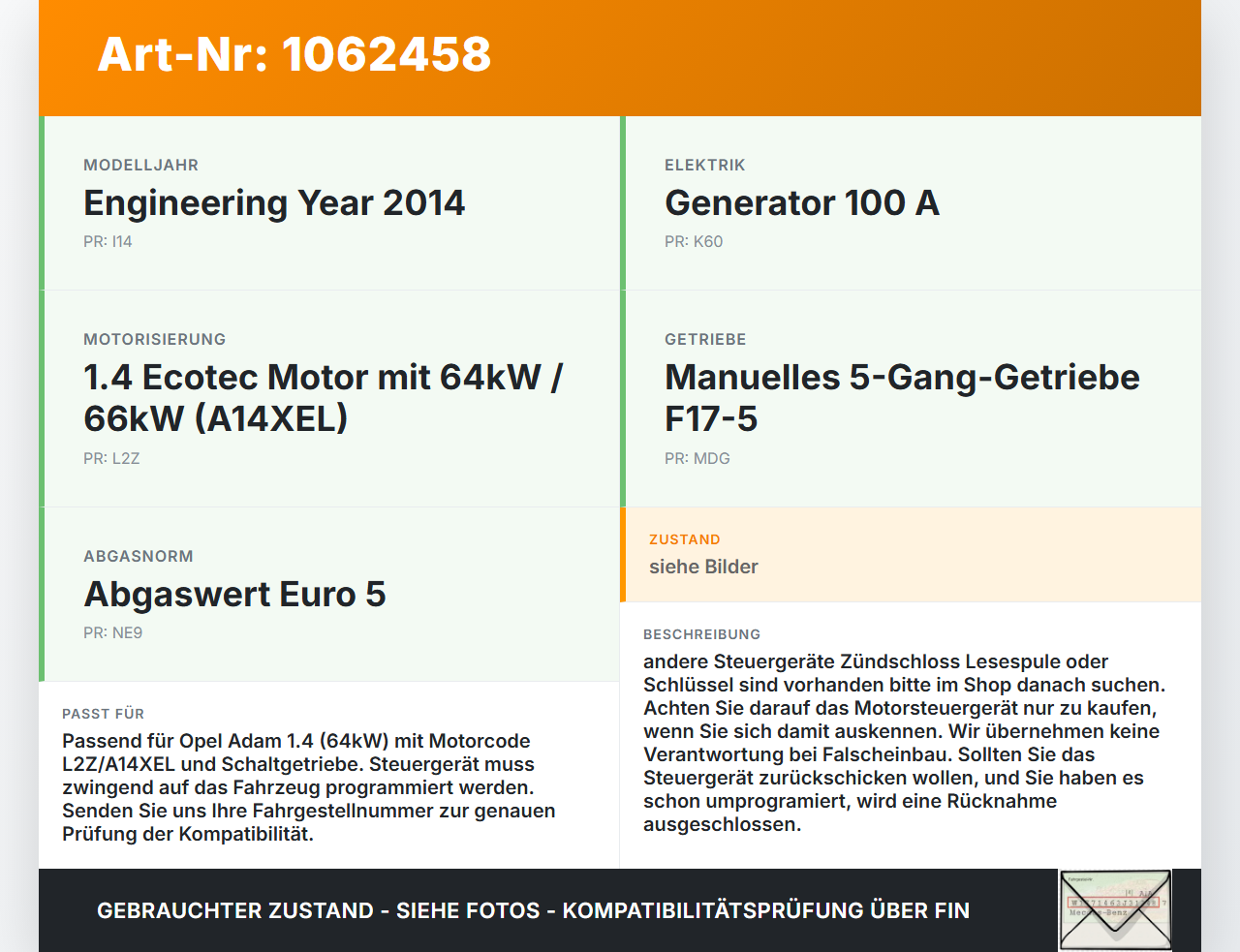The width and height of the screenshot is (1240, 952).
Task: Select the 1.4 Ecotec Motor title
Action: pos(324,397)
